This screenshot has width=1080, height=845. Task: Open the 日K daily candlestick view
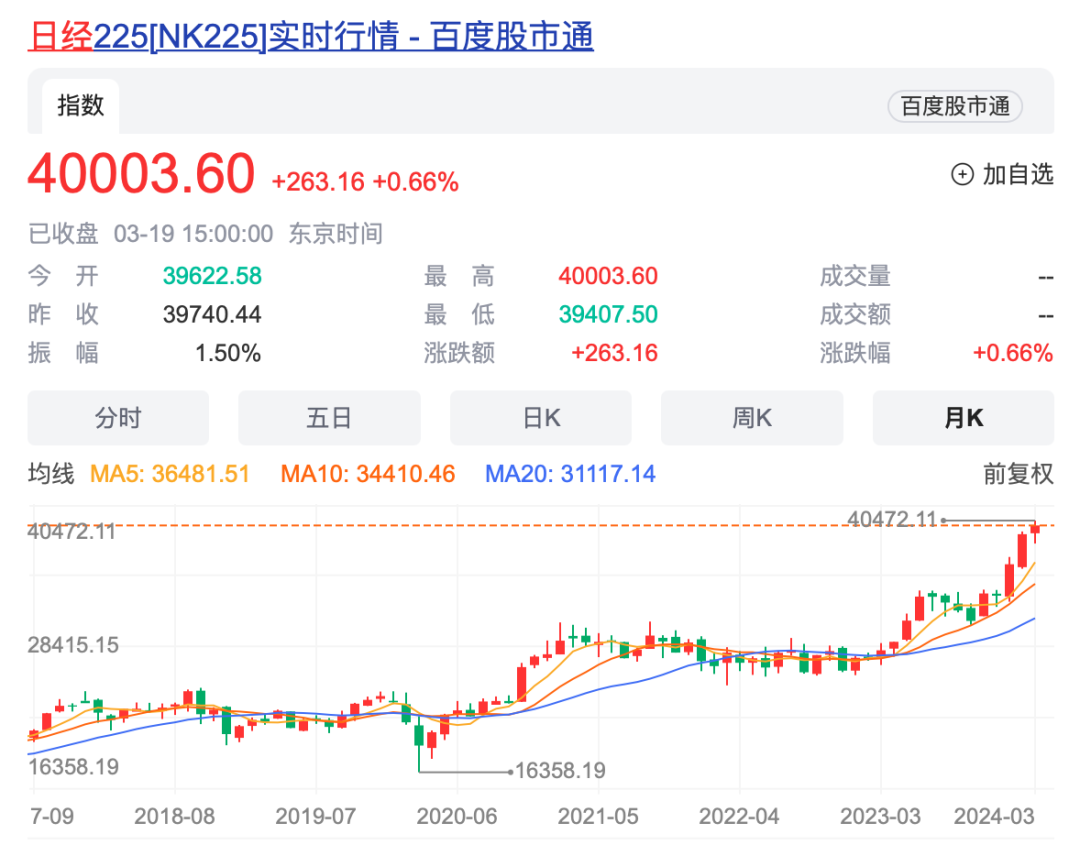(540, 417)
